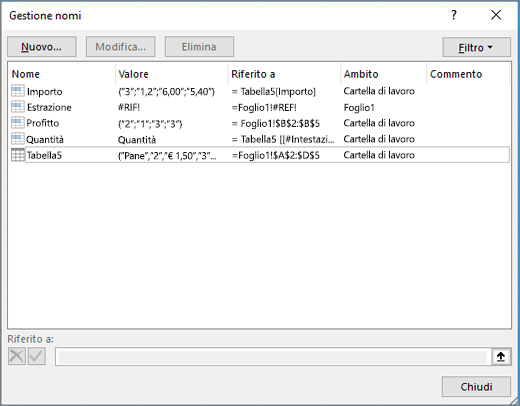Click the cancel X icon by Riferito a

[x=17, y=356]
